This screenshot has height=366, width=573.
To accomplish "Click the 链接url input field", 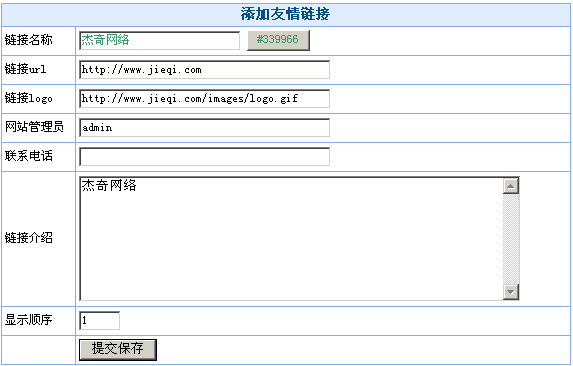I will click(x=205, y=69).
